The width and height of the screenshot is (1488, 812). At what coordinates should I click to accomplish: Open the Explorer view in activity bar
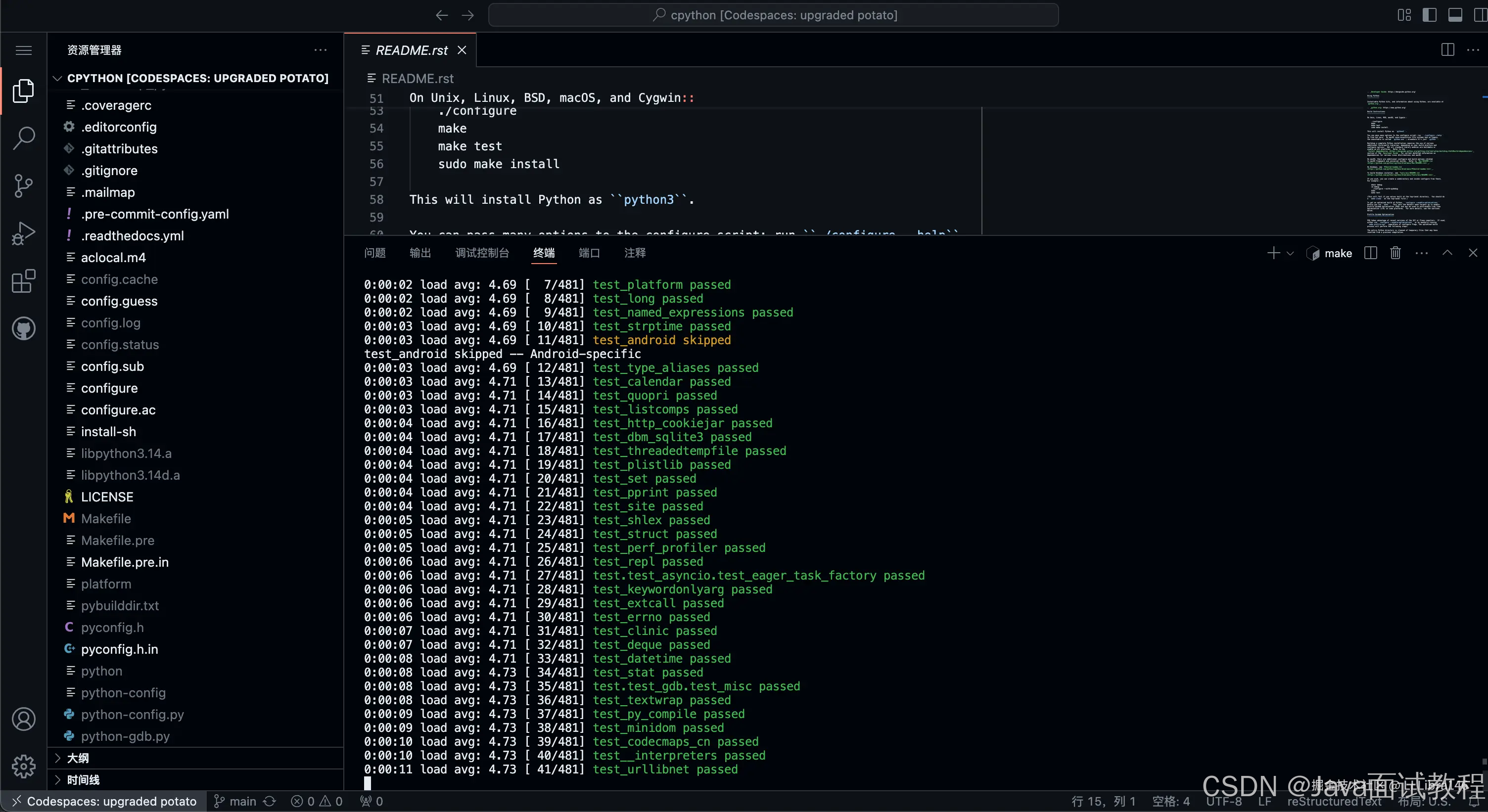click(24, 90)
